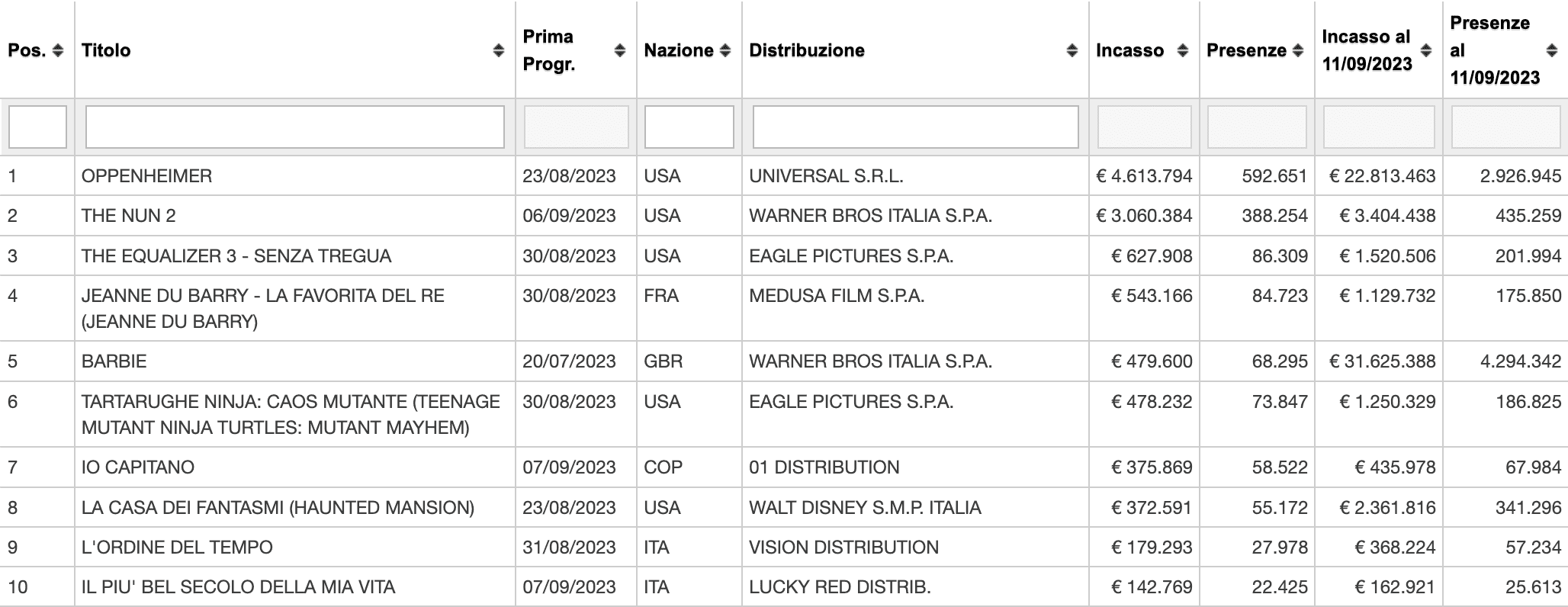Focus the Distribuzione filter input
This screenshot has width=1568, height=607.
point(916,127)
